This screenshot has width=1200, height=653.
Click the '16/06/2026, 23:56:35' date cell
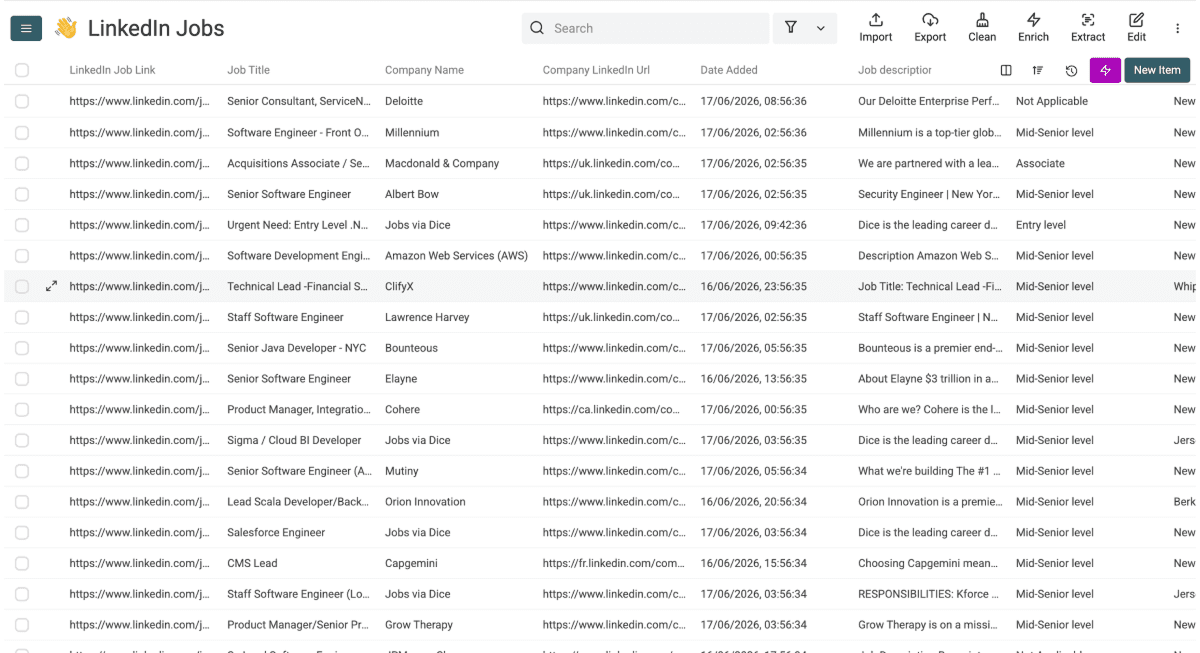point(754,286)
